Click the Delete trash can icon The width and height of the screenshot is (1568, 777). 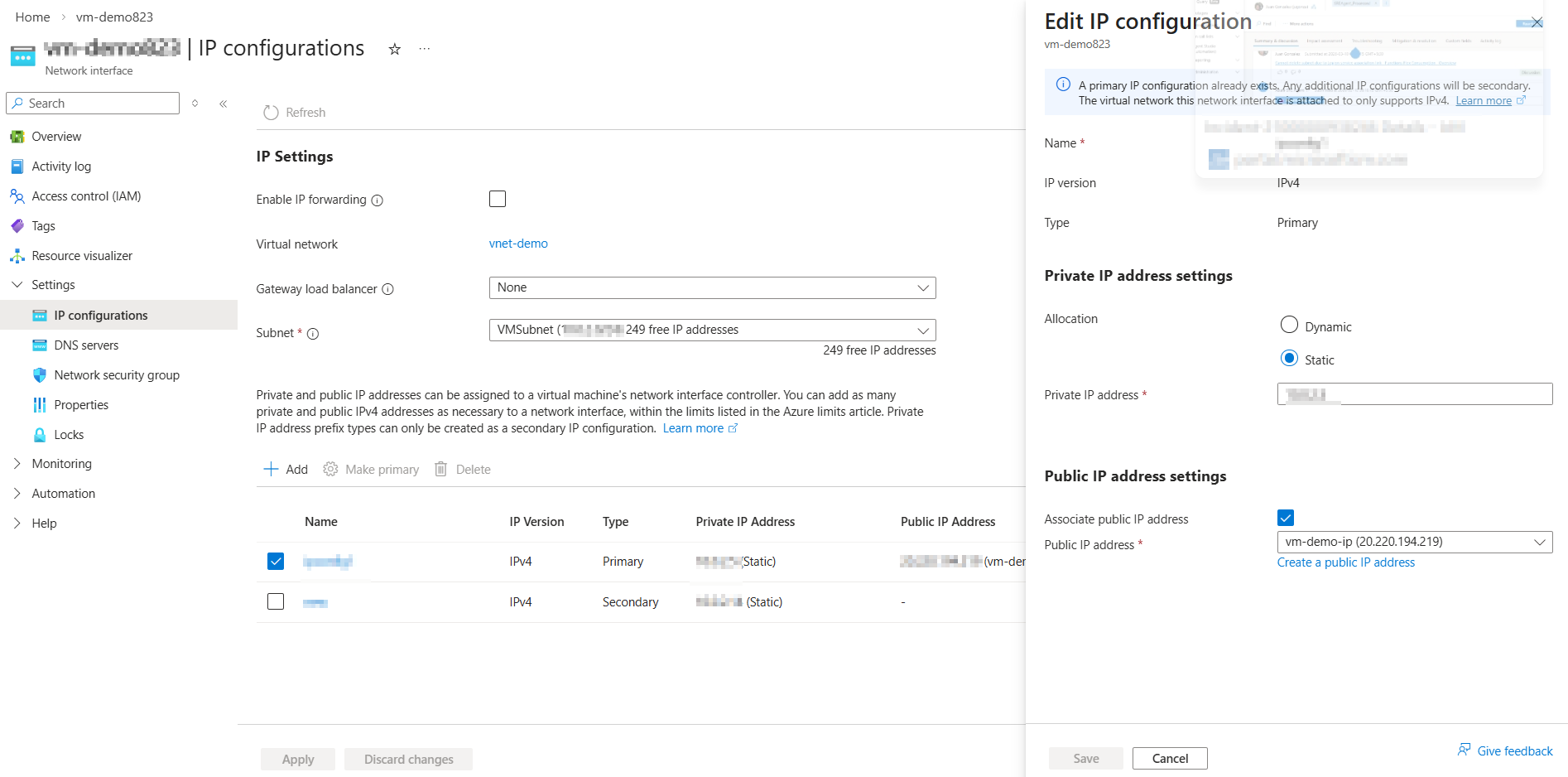(x=441, y=470)
